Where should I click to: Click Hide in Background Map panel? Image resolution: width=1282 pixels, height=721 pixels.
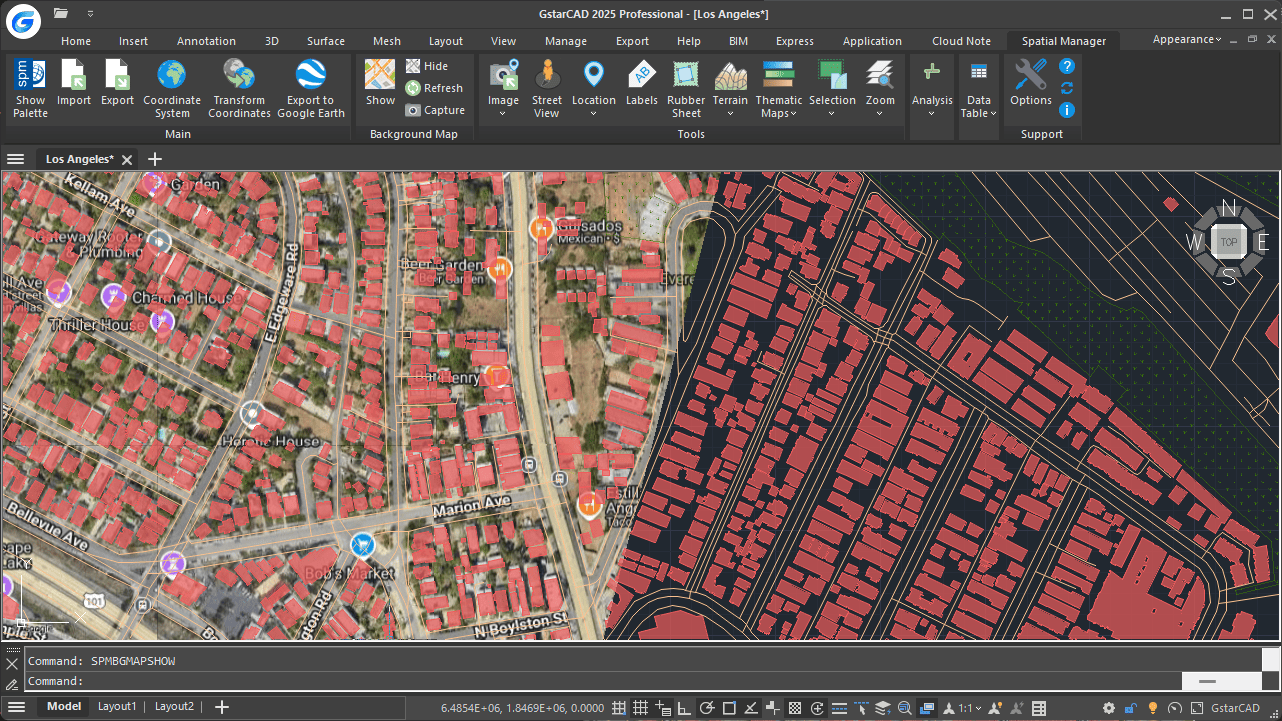(427, 66)
